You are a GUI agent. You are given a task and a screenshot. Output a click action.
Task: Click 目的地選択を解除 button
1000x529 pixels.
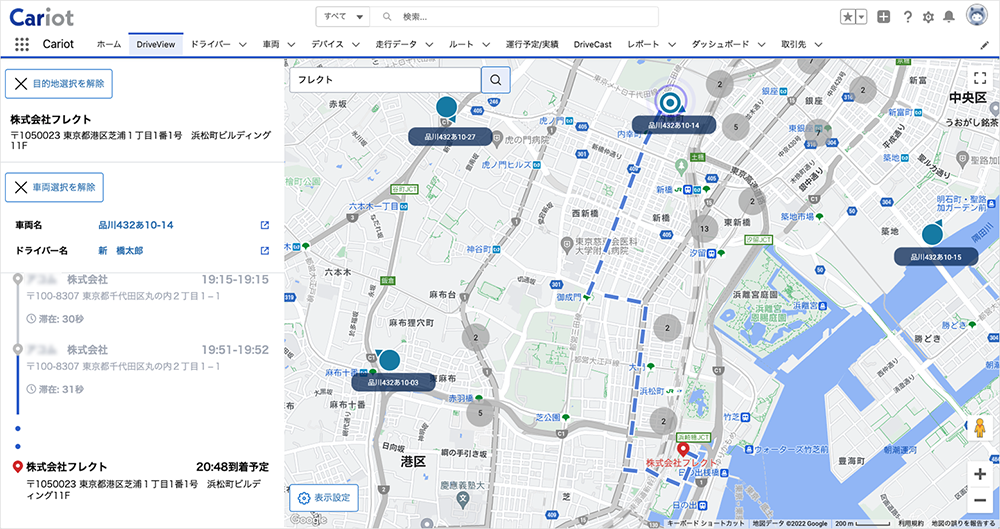(x=59, y=84)
